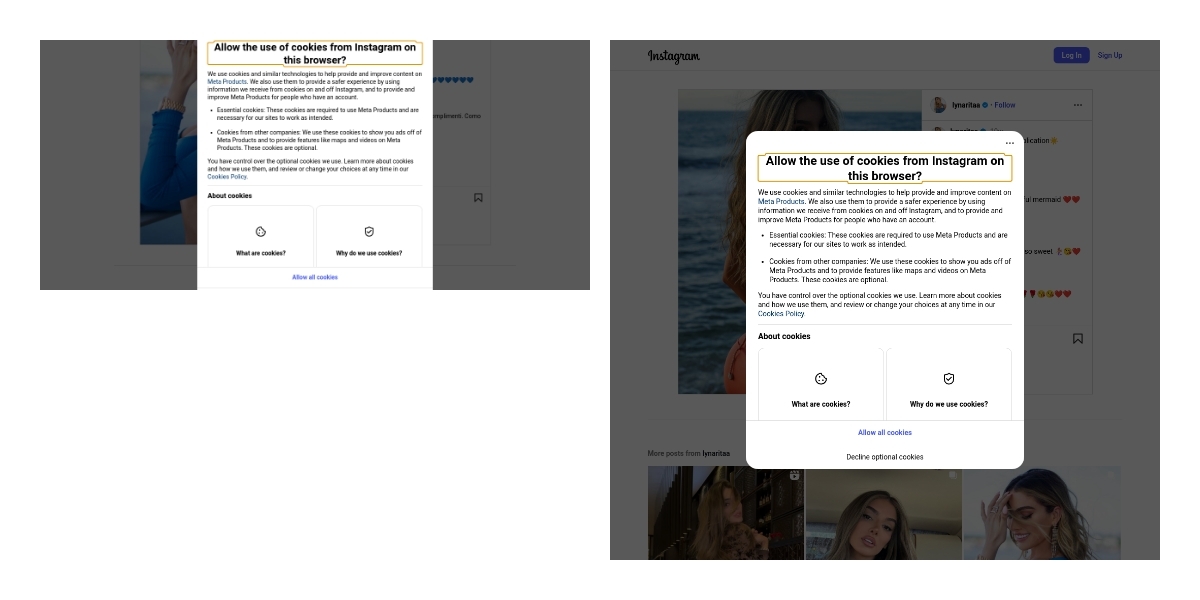Open post options dots beside lynaritaa Follow

tap(1077, 105)
